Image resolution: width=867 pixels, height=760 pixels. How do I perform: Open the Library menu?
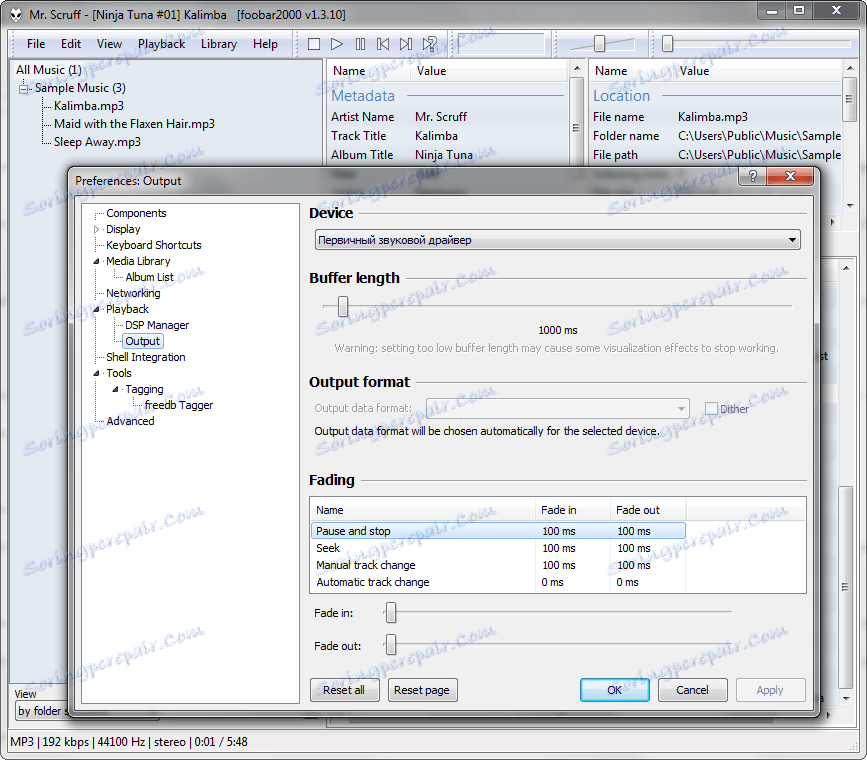point(218,44)
